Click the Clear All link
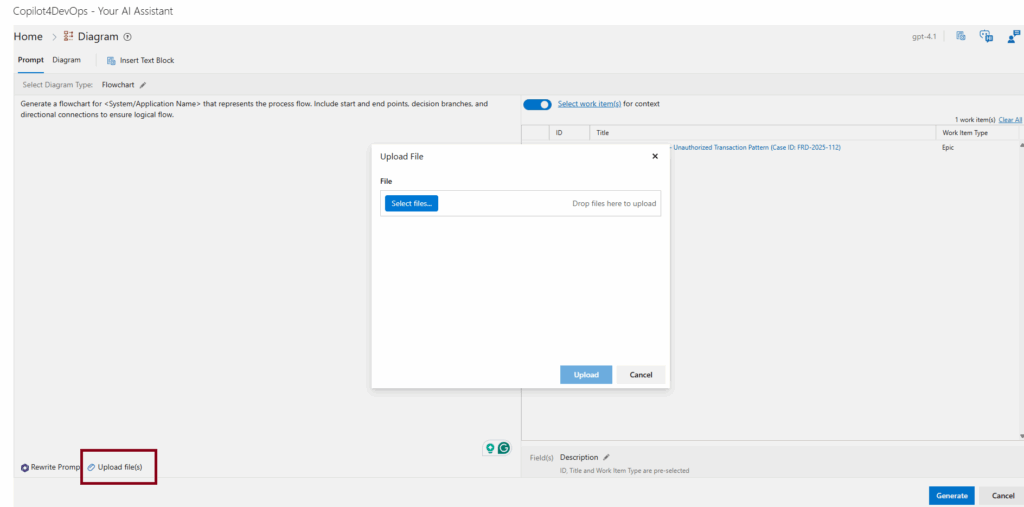This screenshot has height=507, width=1024. pyautogui.click(x=1010, y=120)
